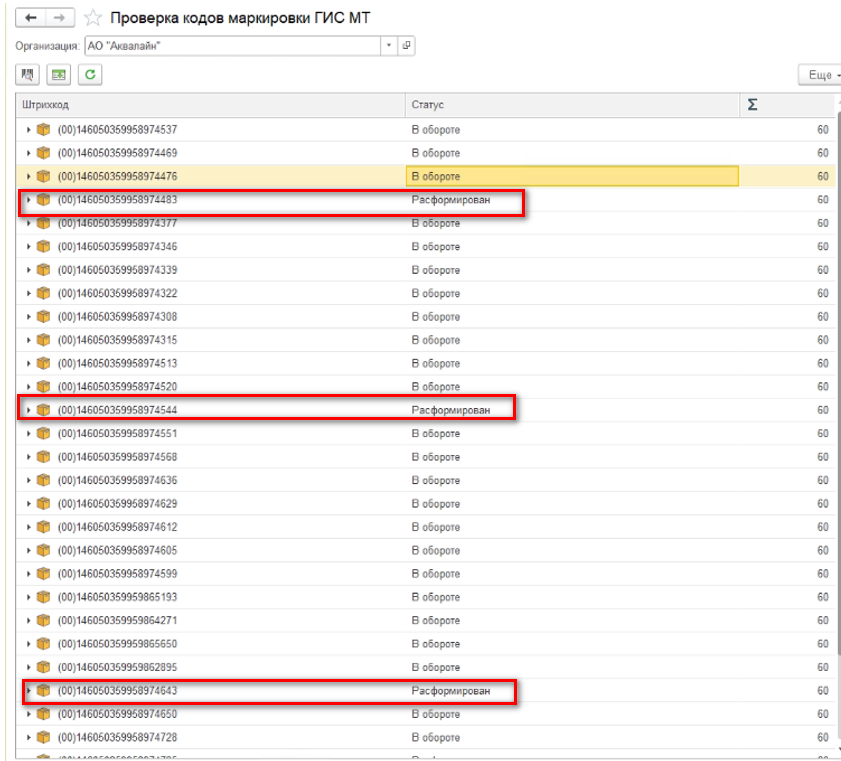
Task: Sort by the Статус column header
Action: 570,105
